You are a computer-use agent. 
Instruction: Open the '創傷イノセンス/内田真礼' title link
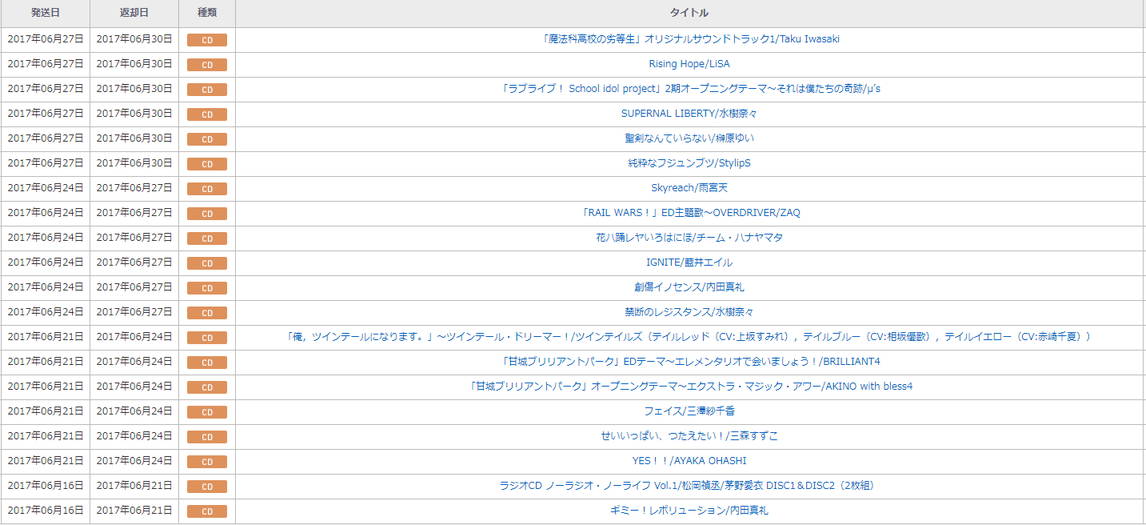point(689,287)
